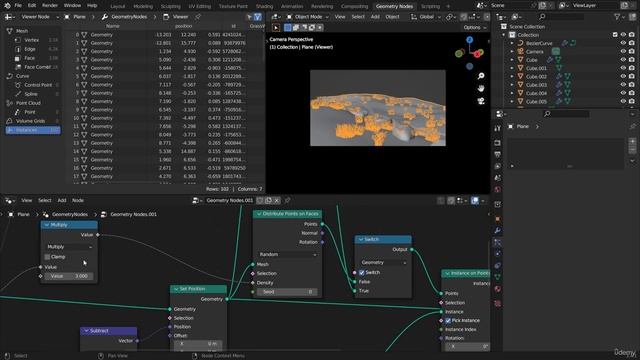Click the Offset X value field in Set Position

198,344
